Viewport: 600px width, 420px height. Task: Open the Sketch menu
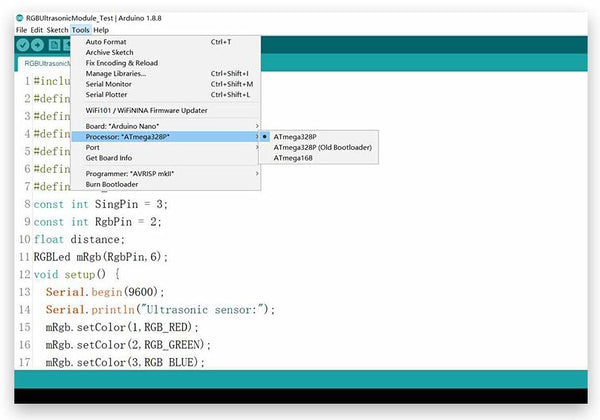click(x=57, y=30)
